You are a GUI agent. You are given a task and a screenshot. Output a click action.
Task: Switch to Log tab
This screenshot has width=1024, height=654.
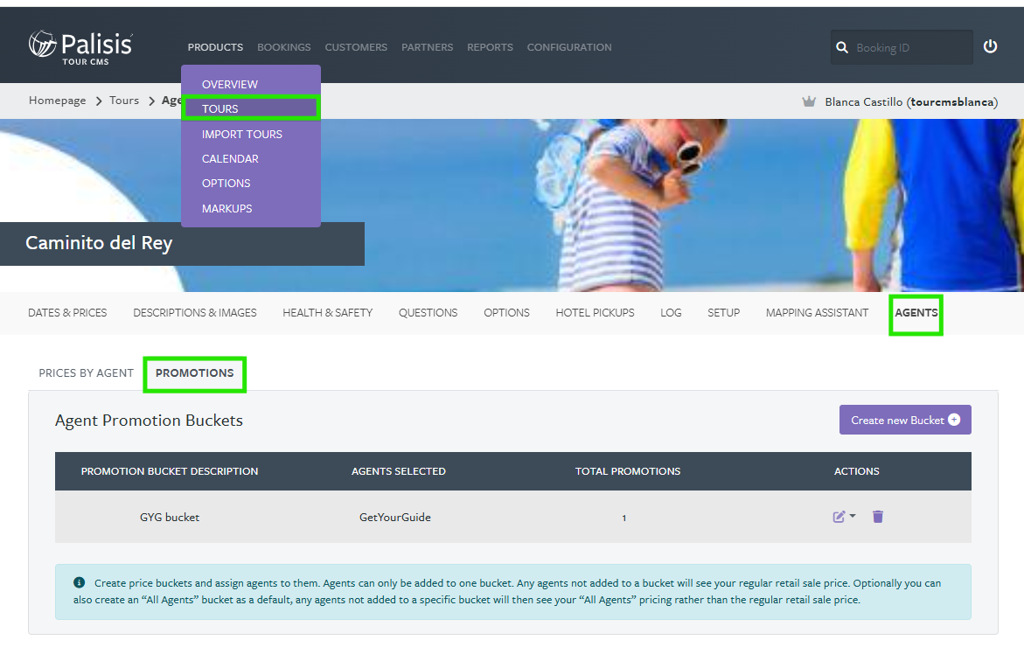point(671,312)
